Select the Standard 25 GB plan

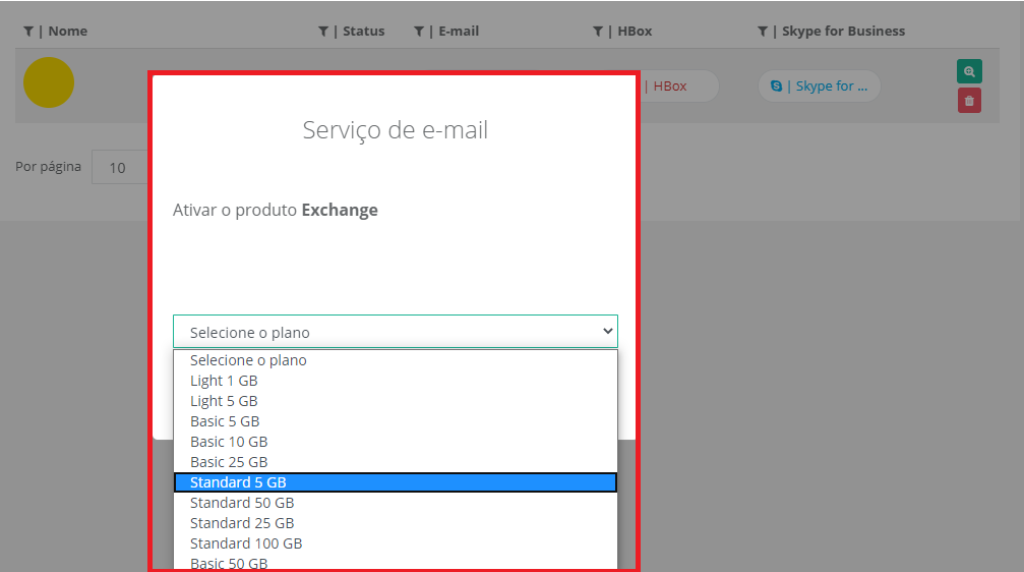click(395, 523)
